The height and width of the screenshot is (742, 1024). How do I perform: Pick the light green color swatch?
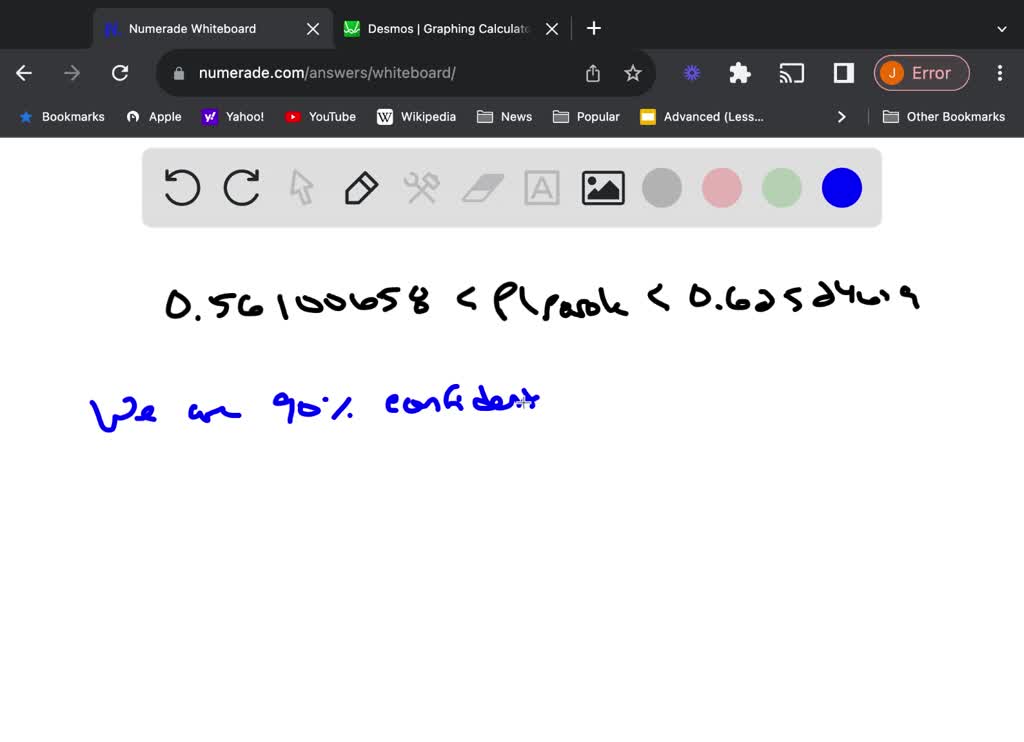(782, 188)
